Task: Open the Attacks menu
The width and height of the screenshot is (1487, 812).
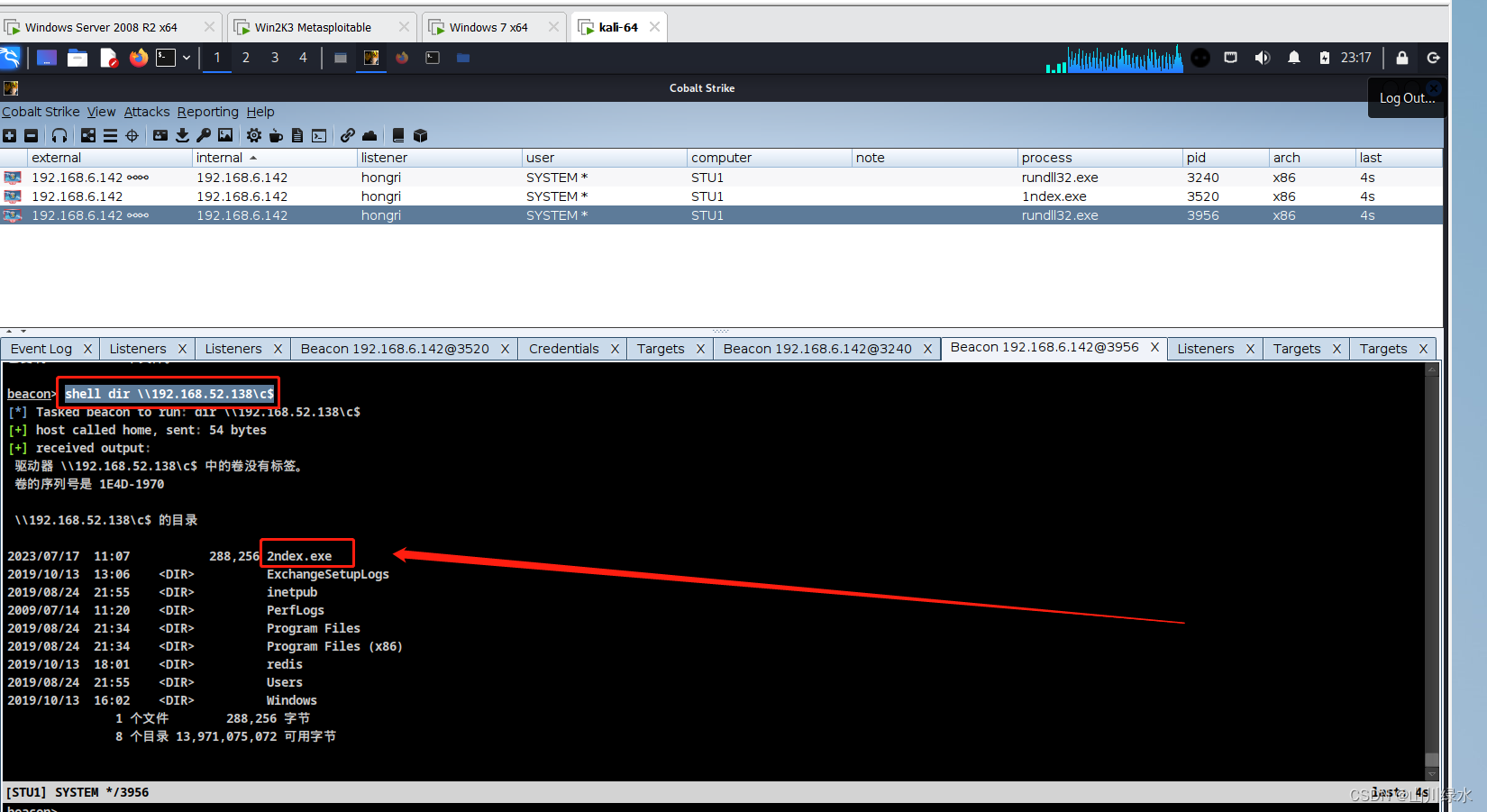Action: tap(147, 112)
